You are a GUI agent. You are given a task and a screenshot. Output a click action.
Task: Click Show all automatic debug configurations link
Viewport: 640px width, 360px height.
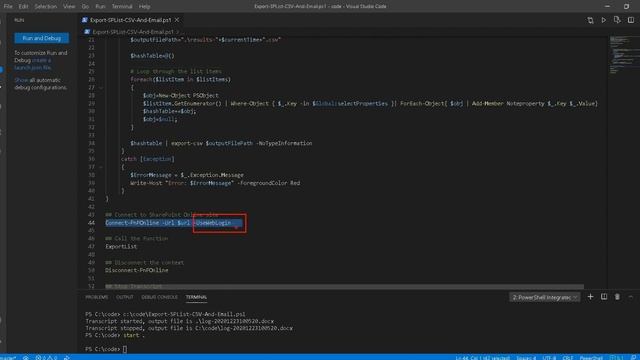pyautogui.click(x=21, y=80)
